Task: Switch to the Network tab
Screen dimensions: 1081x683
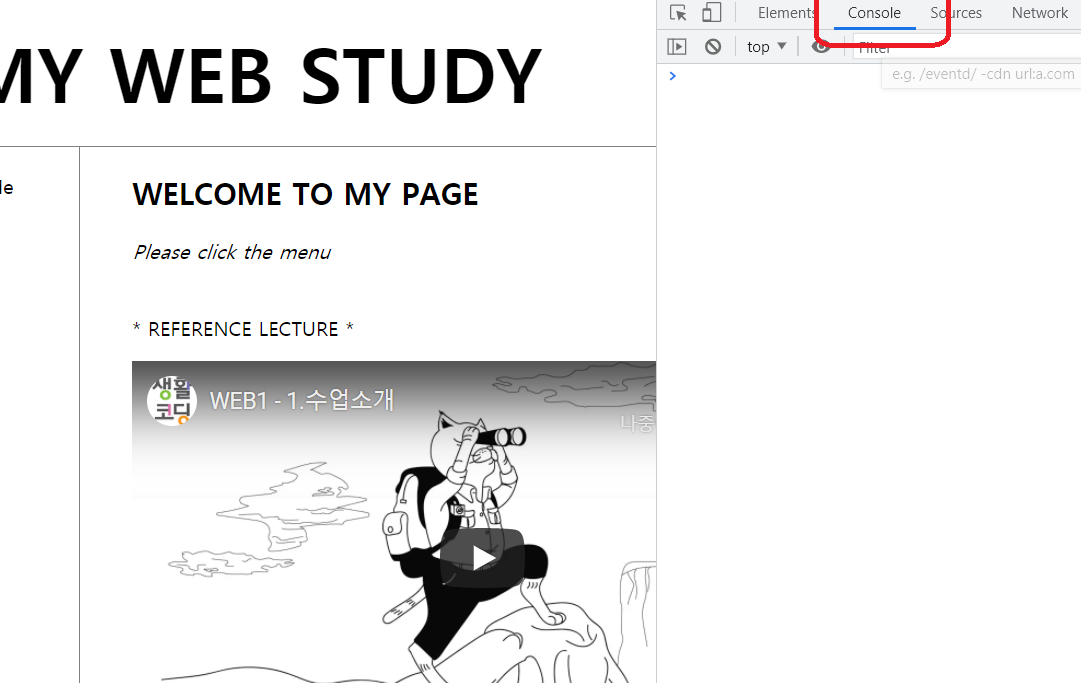Action: 1040,13
